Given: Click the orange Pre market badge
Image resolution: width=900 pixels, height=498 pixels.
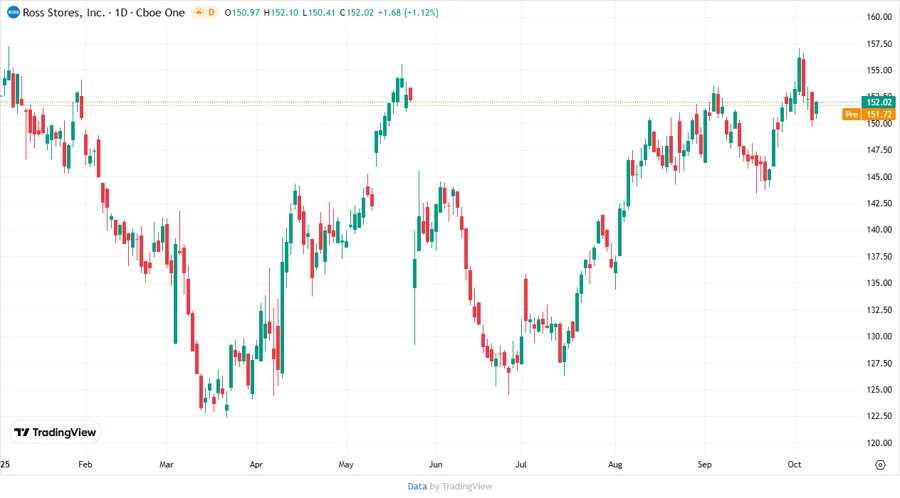Looking at the screenshot, I should [x=851, y=115].
